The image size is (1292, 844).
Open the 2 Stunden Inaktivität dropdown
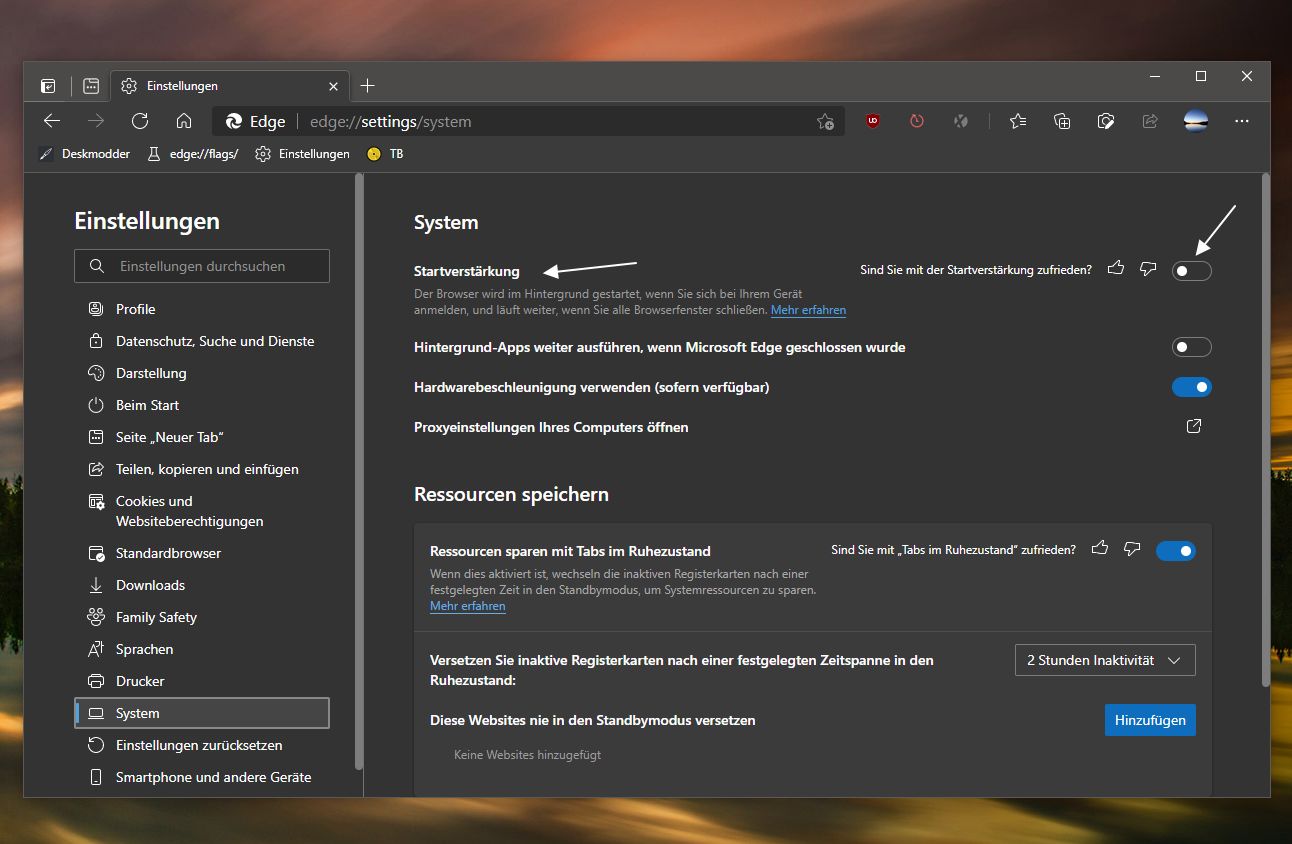pos(1105,660)
